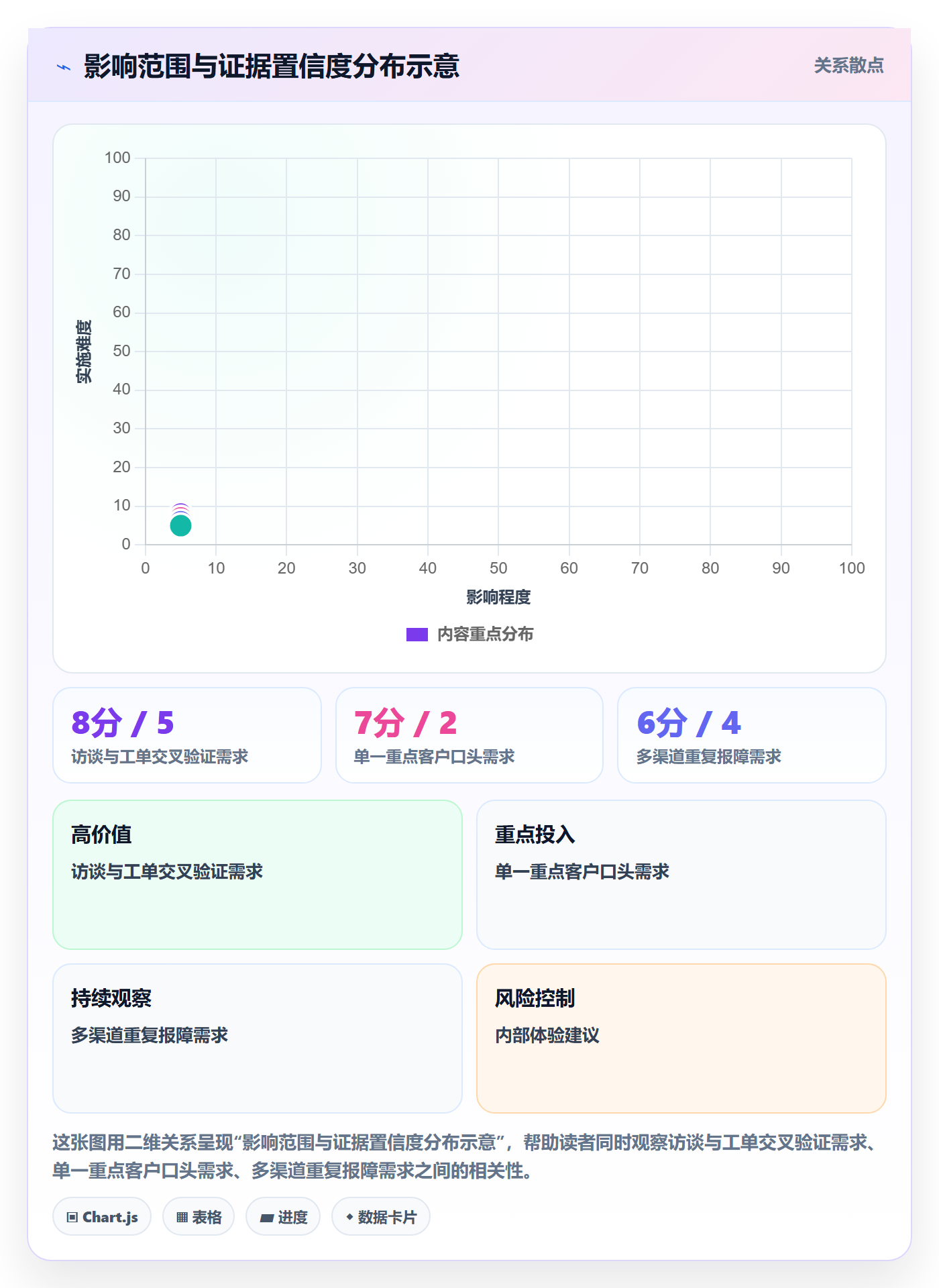Click the "重点投入" quadrant heading
This screenshot has height=1288, width=939.
coord(535,835)
